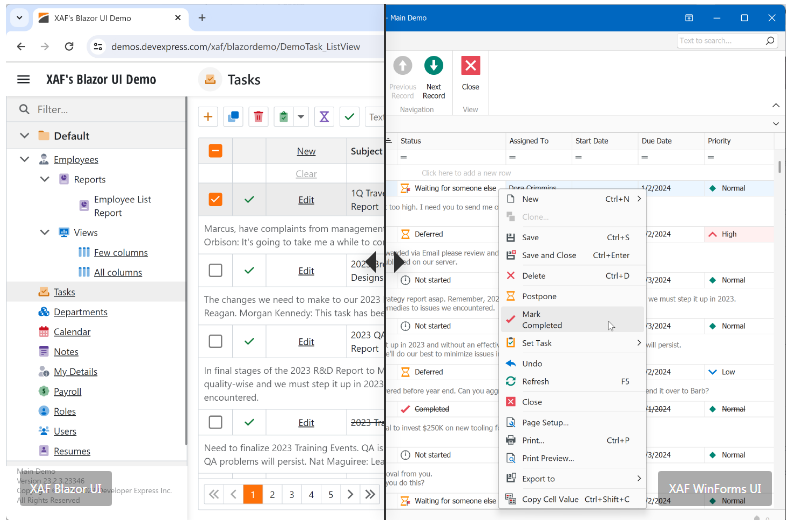Click the red Close button in WinForms ribbon
Screen dimensions: 792x525
pos(470,73)
